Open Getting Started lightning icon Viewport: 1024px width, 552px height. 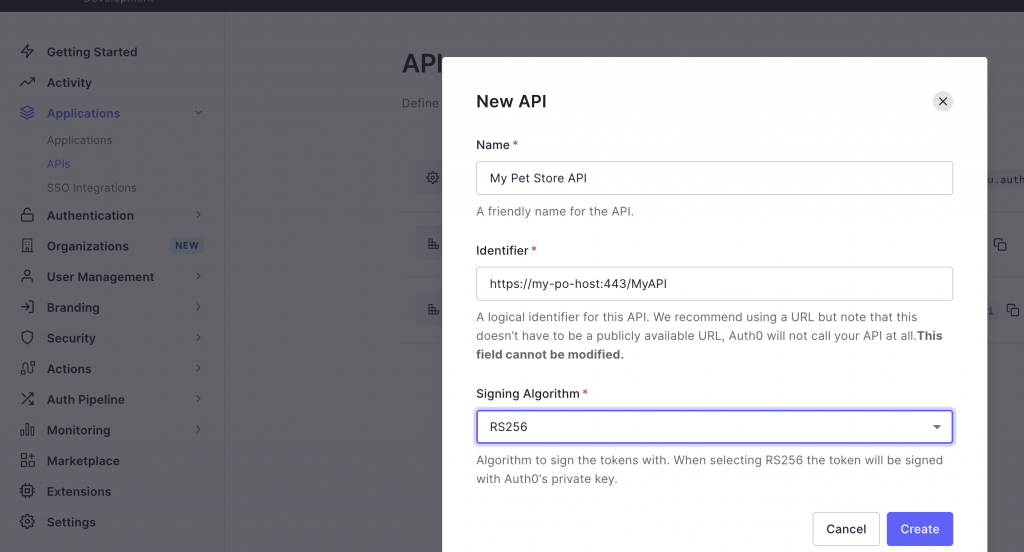coord(27,51)
